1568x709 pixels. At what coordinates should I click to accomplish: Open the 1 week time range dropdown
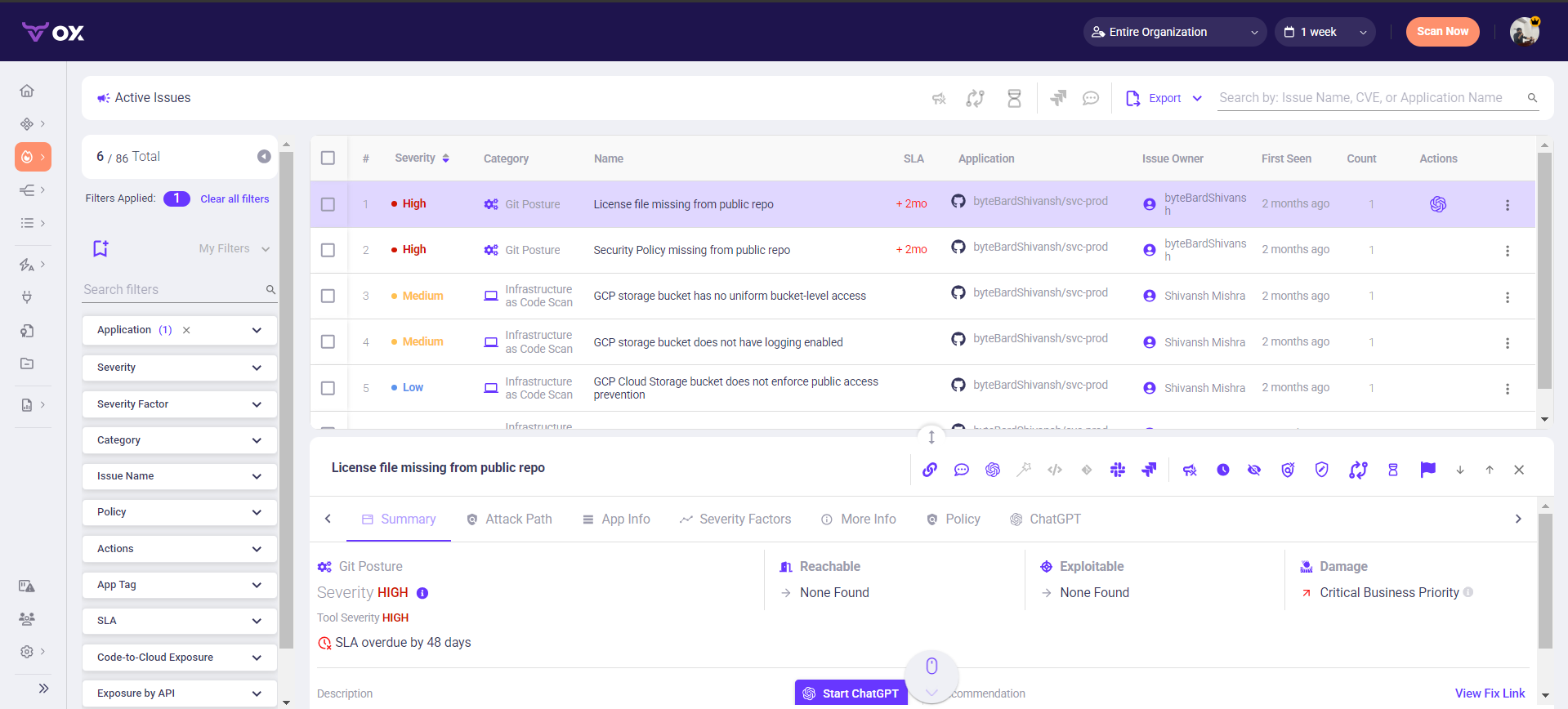(x=1325, y=32)
